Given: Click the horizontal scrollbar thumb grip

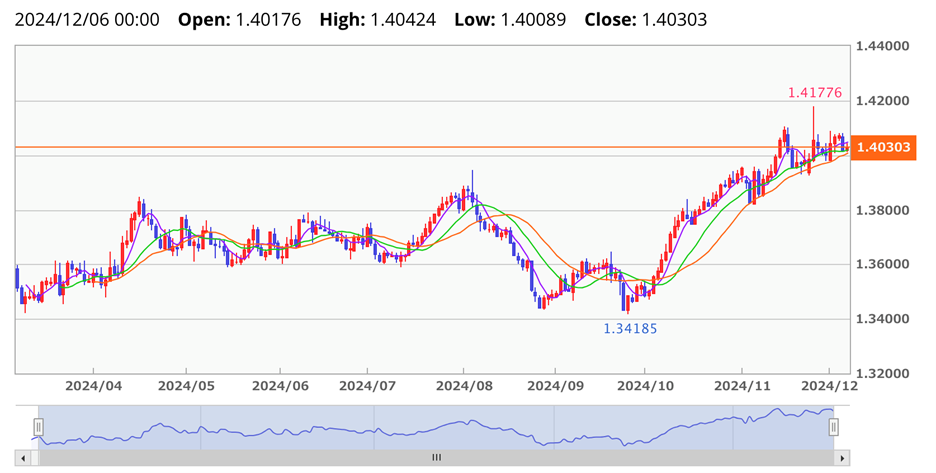Looking at the screenshot, I should coord(436,458).
